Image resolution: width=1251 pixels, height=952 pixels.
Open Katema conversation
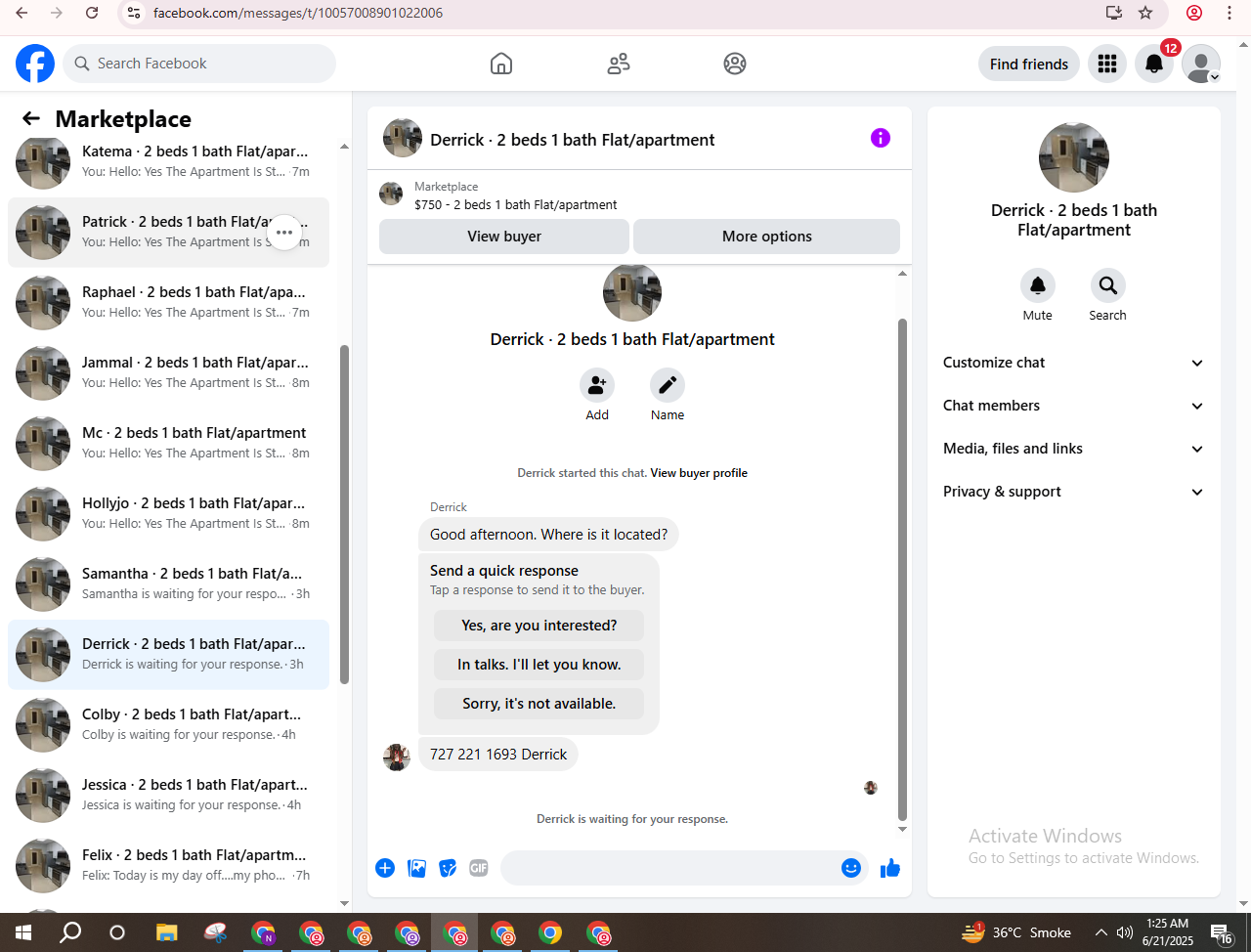coord(168,162)
